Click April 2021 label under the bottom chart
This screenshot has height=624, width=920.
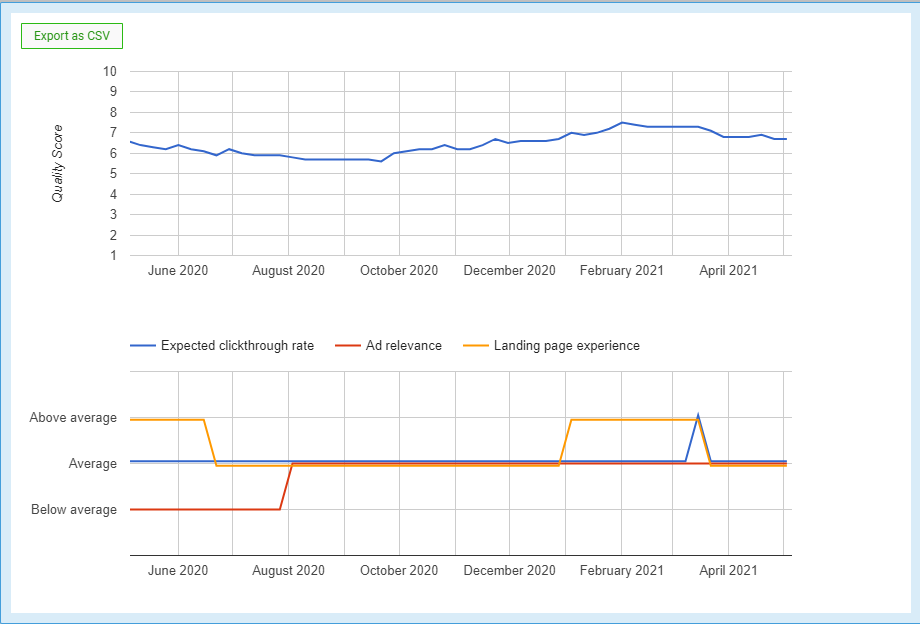click(727, 571)
